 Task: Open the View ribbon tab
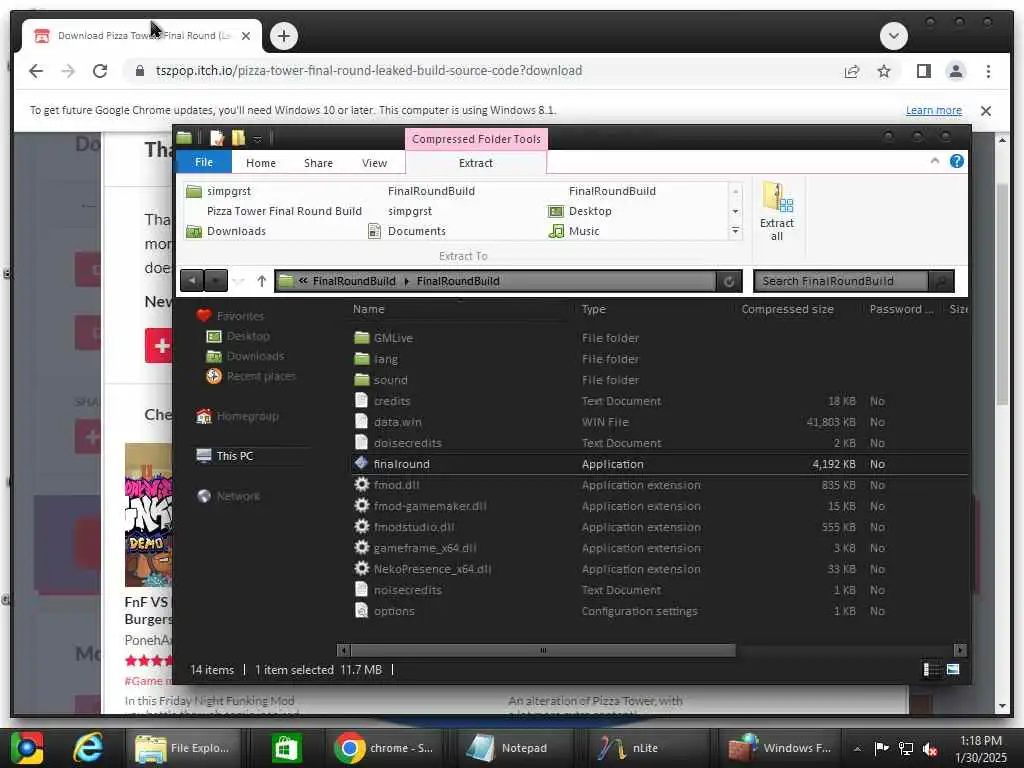pos(374,163)
